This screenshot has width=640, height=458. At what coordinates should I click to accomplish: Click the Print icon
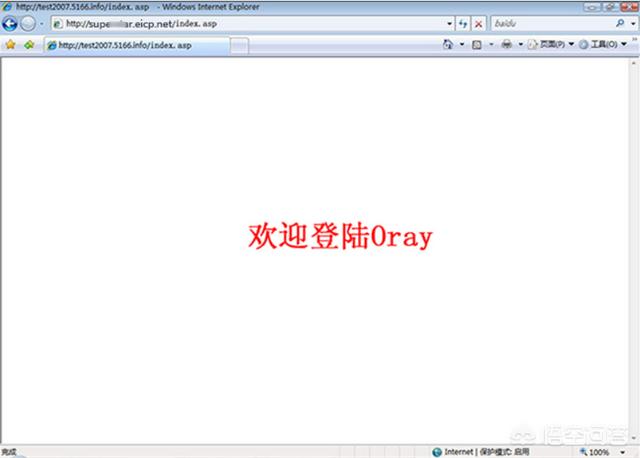point(507,44)
